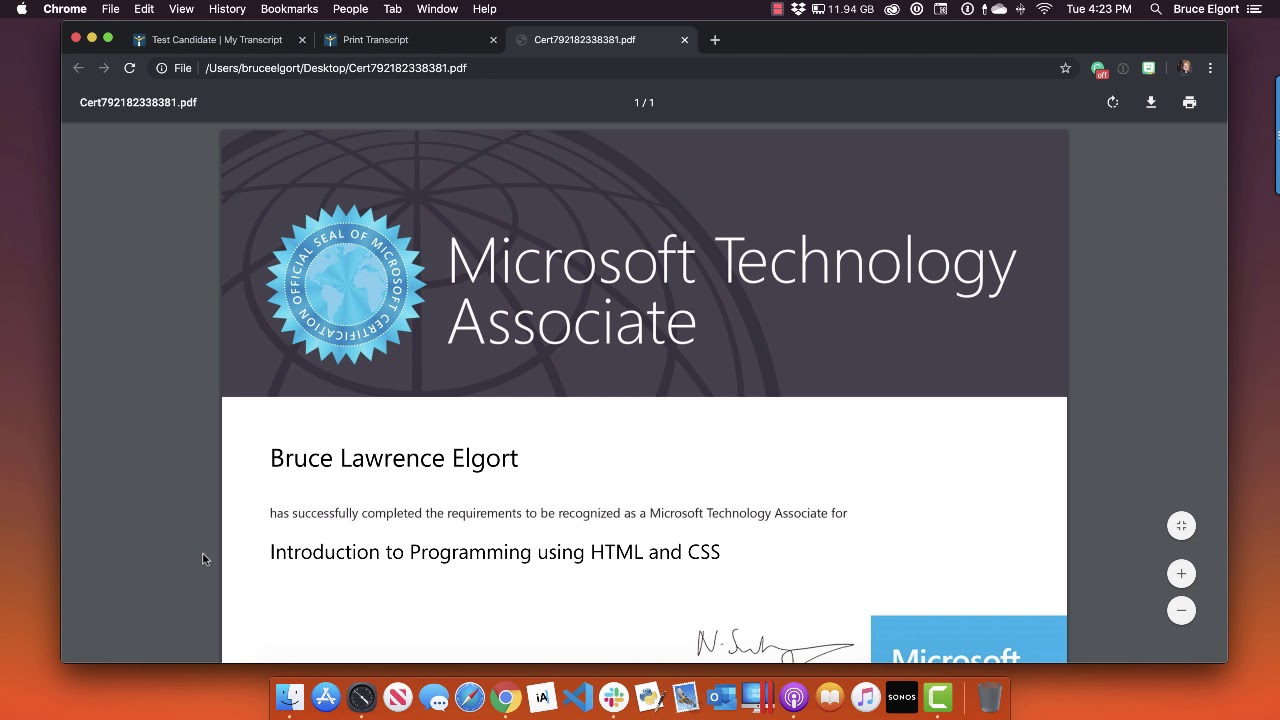Image resolution: width=1280 pixels, height=720 pixels.
Task: Open Finder from the dock
Action: coord(290,697)
